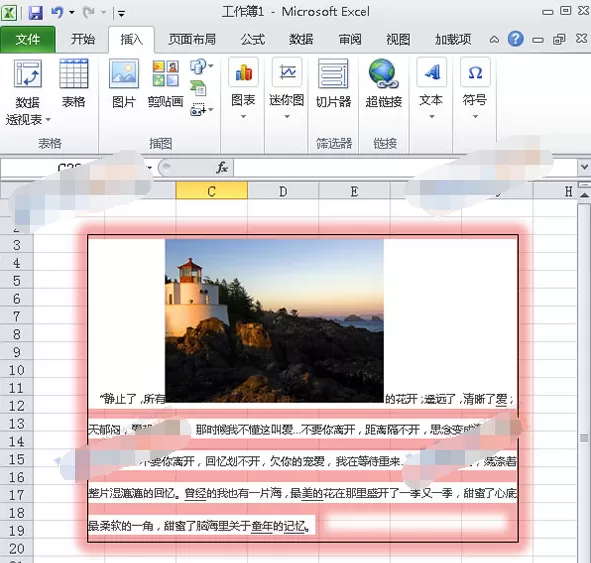Click the 切片器 (Slicer) icon
The height and width of the screenshot is (563, 591).
(x=333, y=84)
